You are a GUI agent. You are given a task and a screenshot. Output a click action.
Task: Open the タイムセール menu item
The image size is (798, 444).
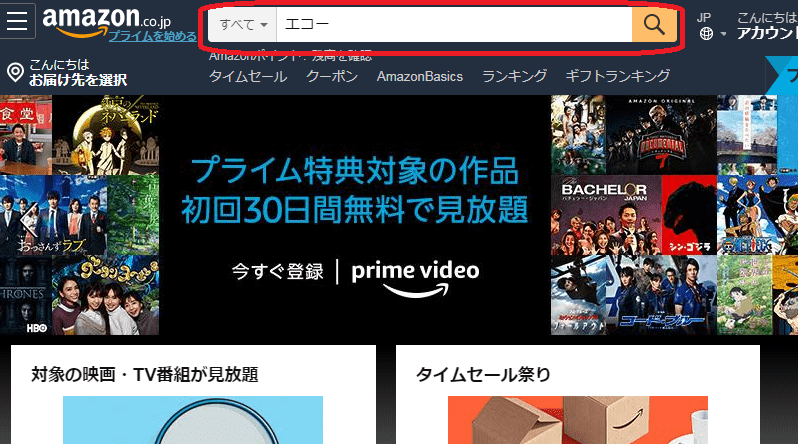[x=248, y=76]
